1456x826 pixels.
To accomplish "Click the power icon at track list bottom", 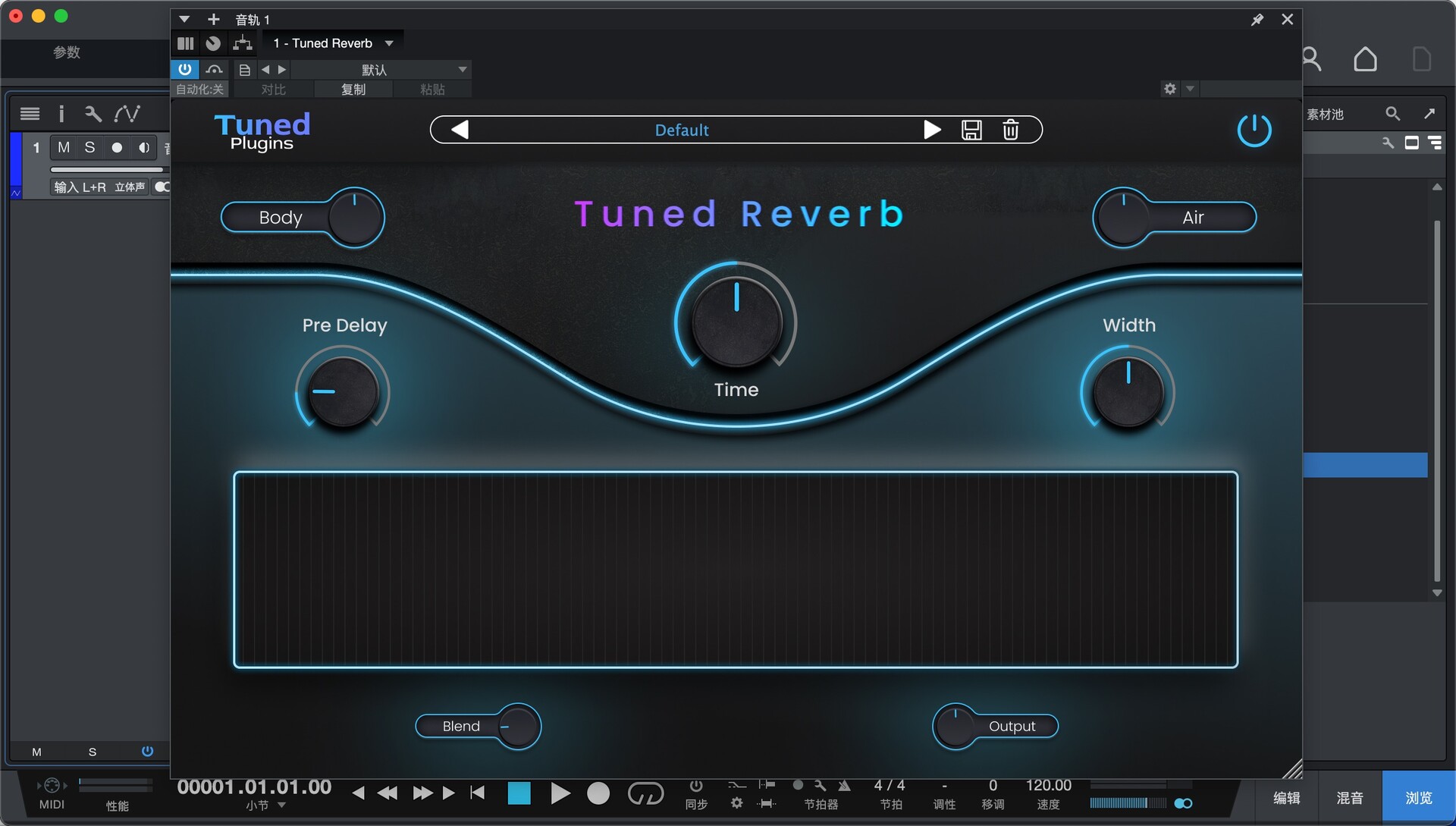I will (147, 751).
